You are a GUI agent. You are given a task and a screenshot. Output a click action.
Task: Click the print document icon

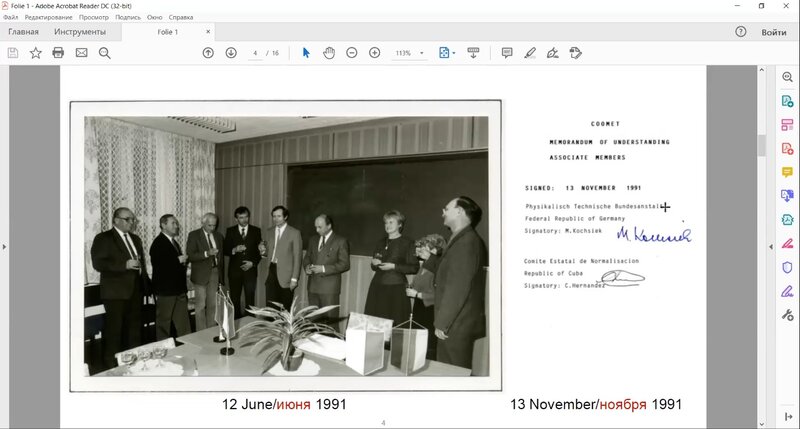[58, 53]
